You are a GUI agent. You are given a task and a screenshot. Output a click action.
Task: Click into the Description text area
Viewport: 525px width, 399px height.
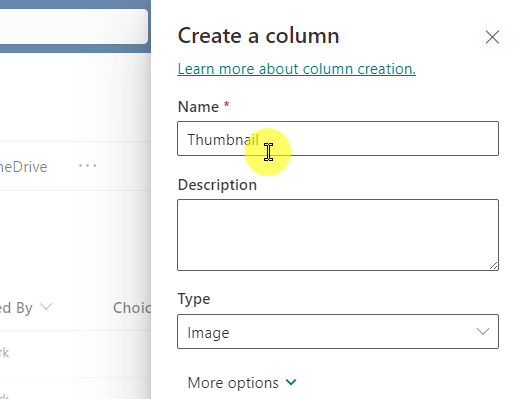click(338, 235)
